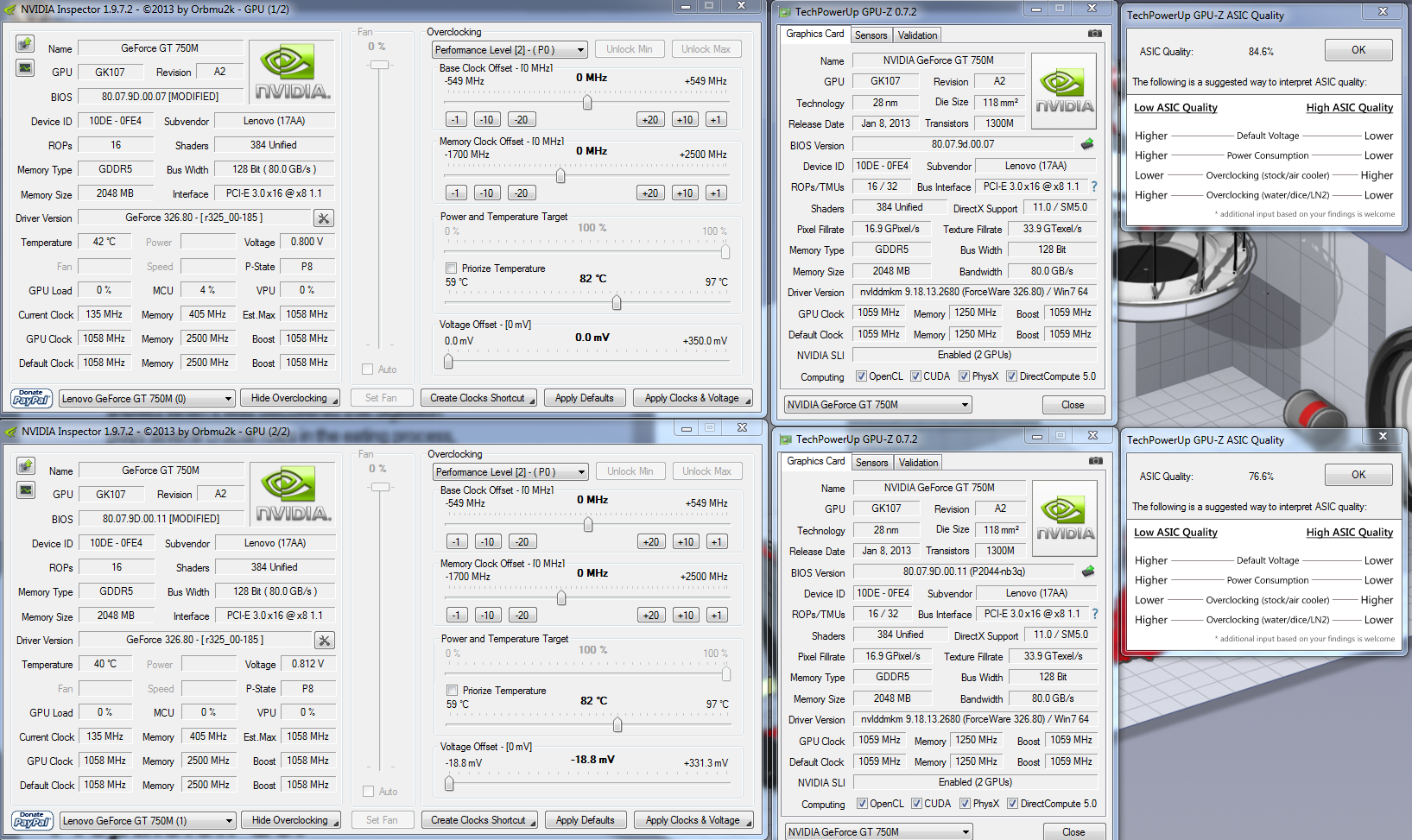Click save BIOS chip icon in lower GPU-Z window

1088,572
